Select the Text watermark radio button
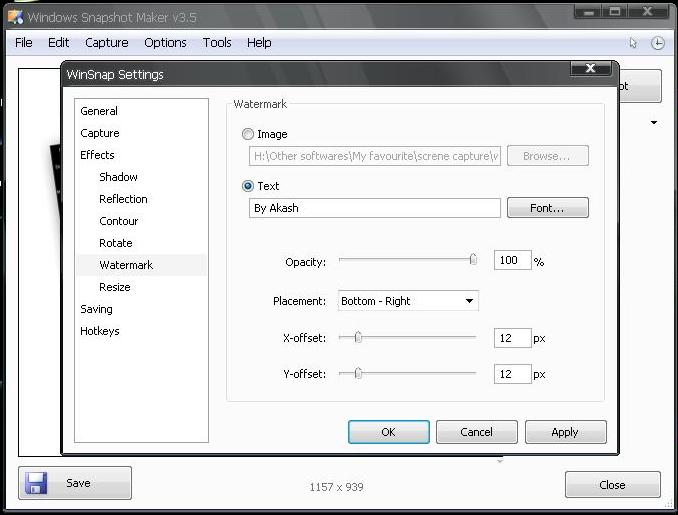Image resolution: width=678 pixels, height=515 pixels. [x=248, y=186]
